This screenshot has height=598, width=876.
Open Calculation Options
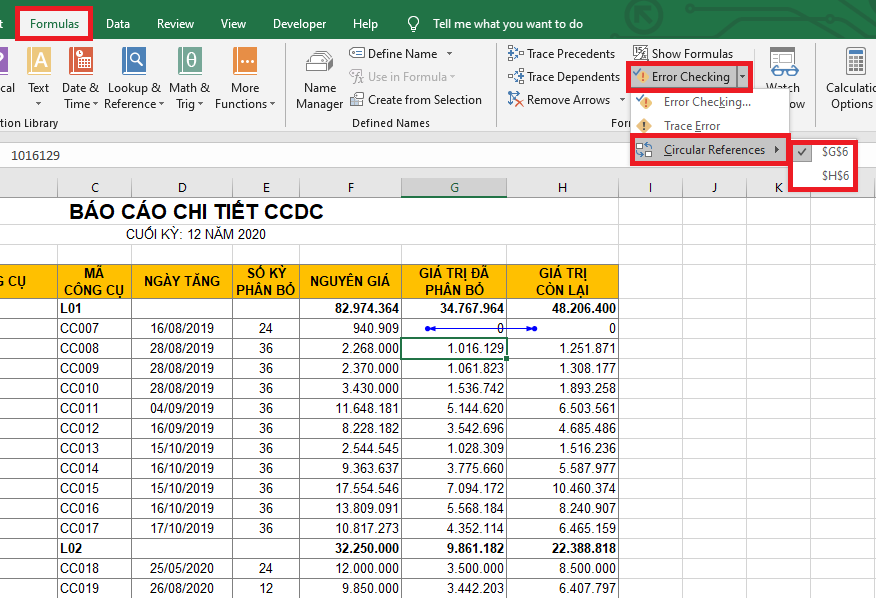[x=853, y=76]
